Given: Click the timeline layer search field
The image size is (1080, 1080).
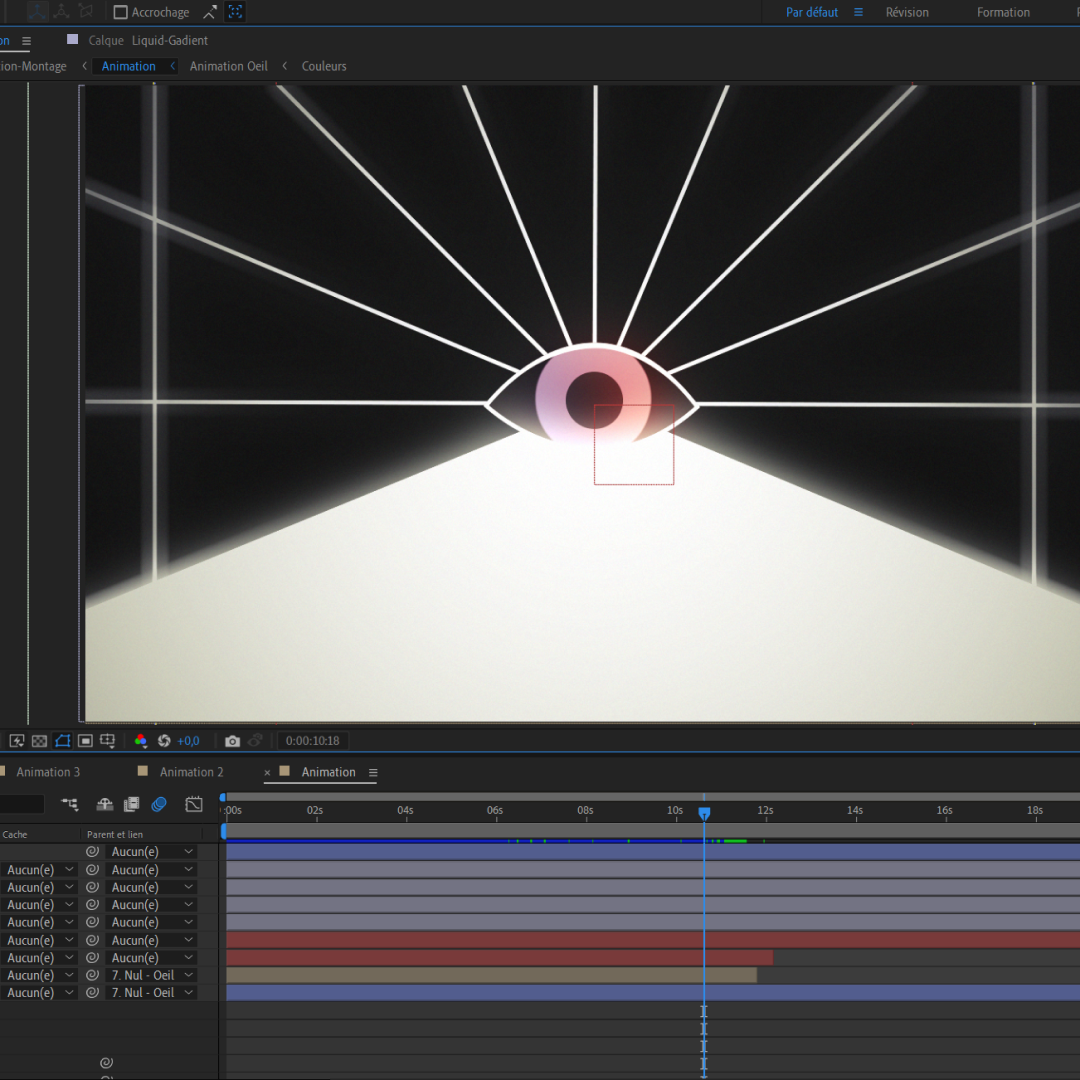Looking at the screenshot, I should 21,804.
